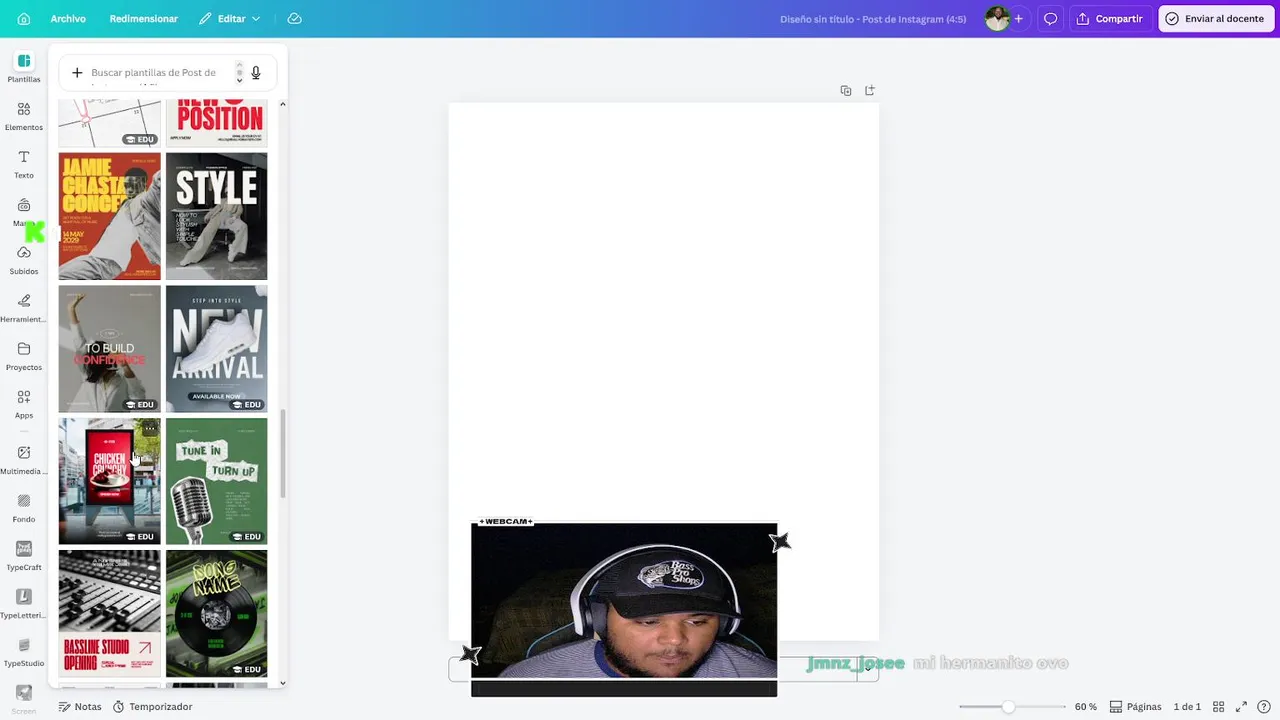Add a new page with the icon
The height and width of the screenshot is (720, 1280).
[870, 90]
